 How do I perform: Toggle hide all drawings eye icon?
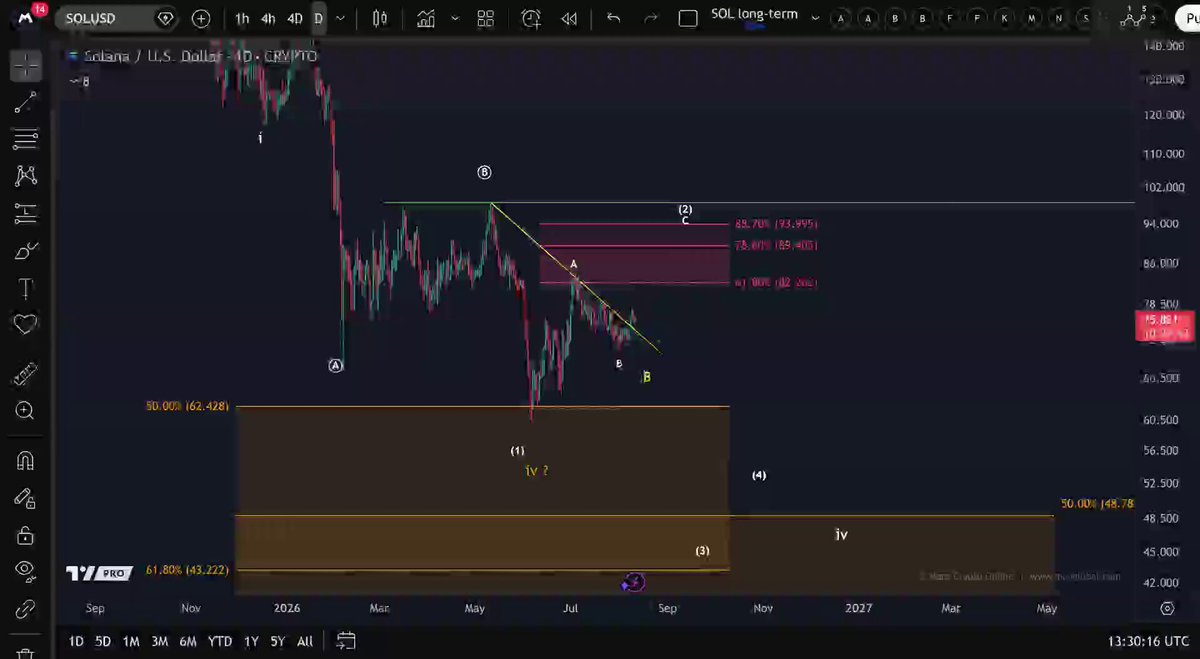pyautogui.click(x=26, y=571)
